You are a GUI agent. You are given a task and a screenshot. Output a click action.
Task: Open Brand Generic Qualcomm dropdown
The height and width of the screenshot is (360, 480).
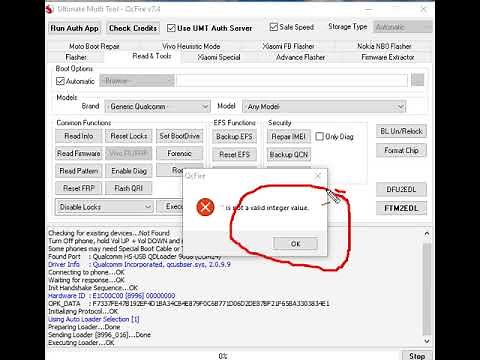click(157, 107)
